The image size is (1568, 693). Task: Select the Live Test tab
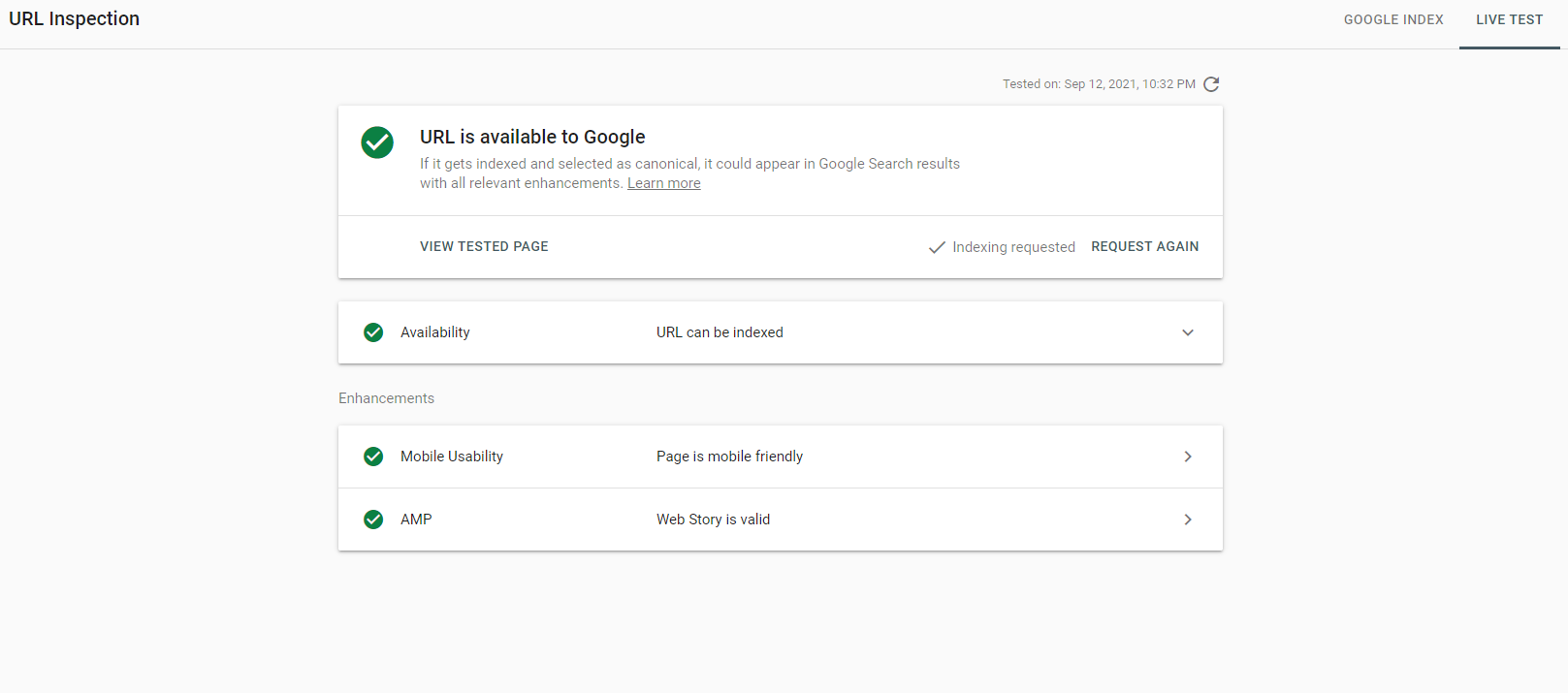[1509, 19]
